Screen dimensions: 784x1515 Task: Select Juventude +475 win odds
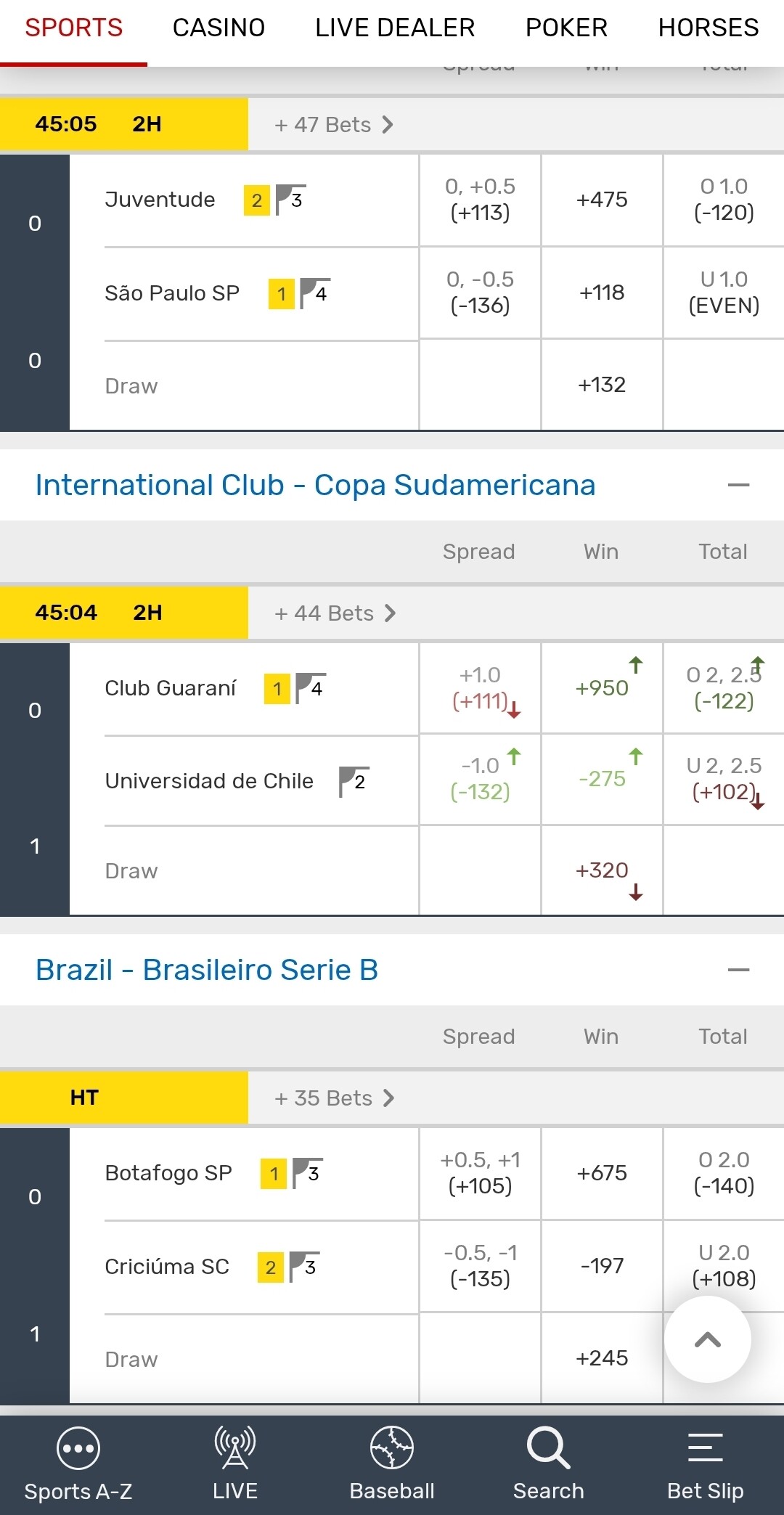pyautogui.click(x=602, y=200)
